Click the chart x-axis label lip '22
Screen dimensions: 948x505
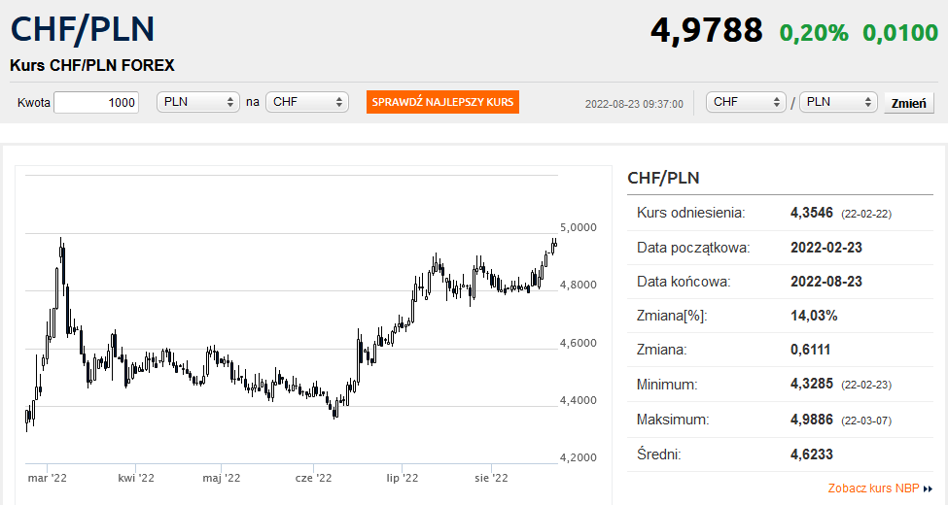click(x=402, y=478)
